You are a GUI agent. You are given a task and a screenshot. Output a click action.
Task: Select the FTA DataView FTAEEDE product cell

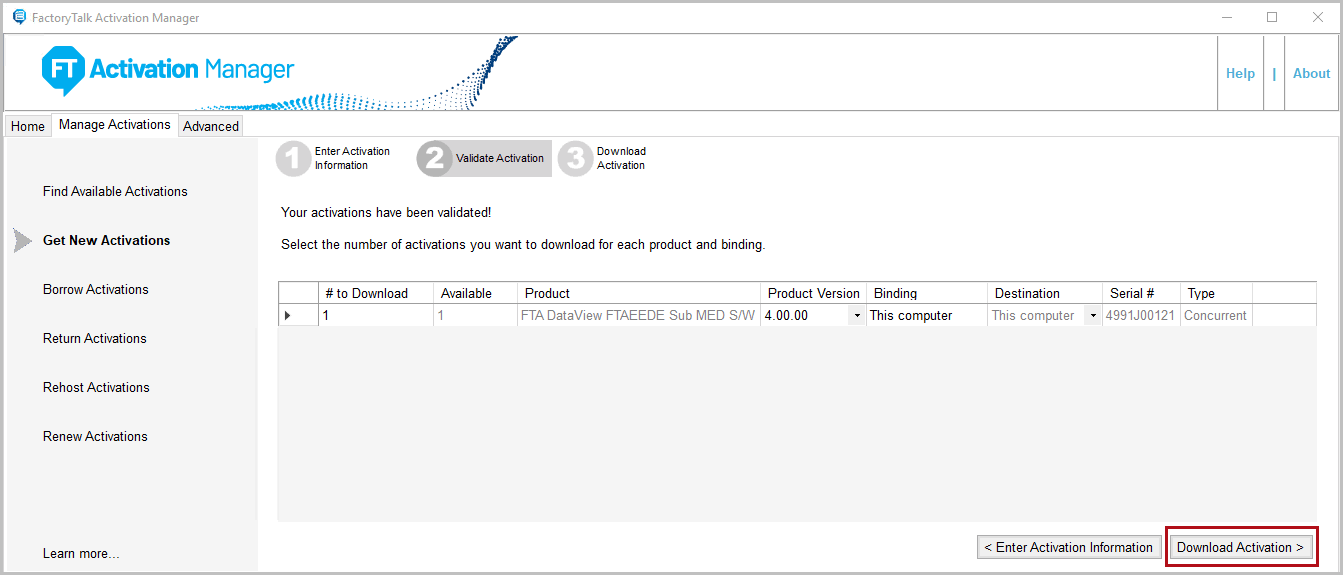coord(639,315)
